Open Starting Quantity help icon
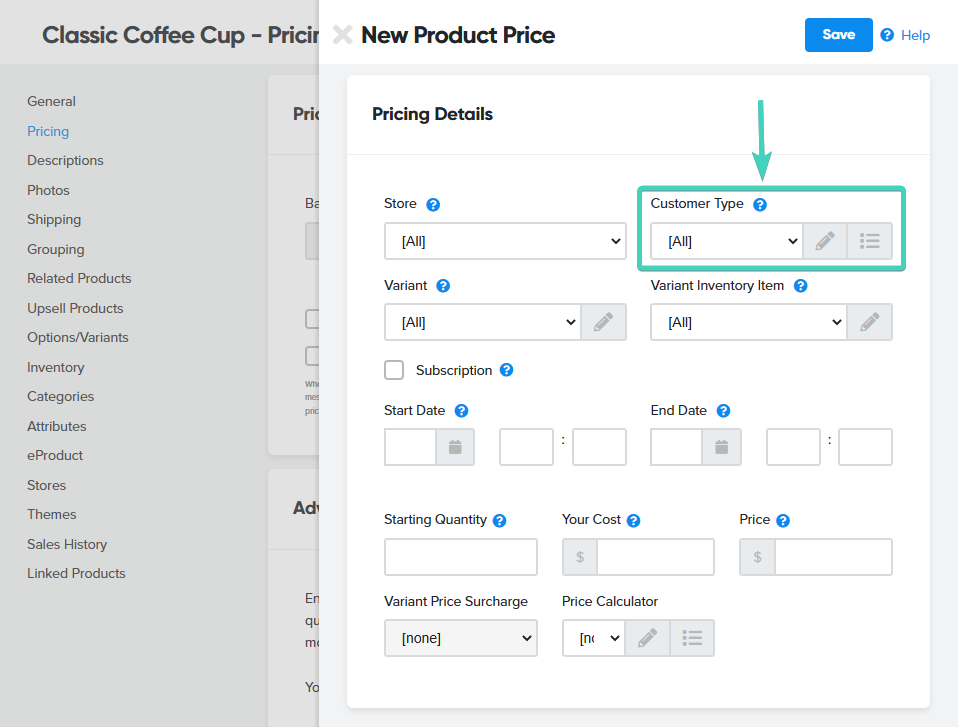Screen dimensions: 958x727 (x=500, y=521)
